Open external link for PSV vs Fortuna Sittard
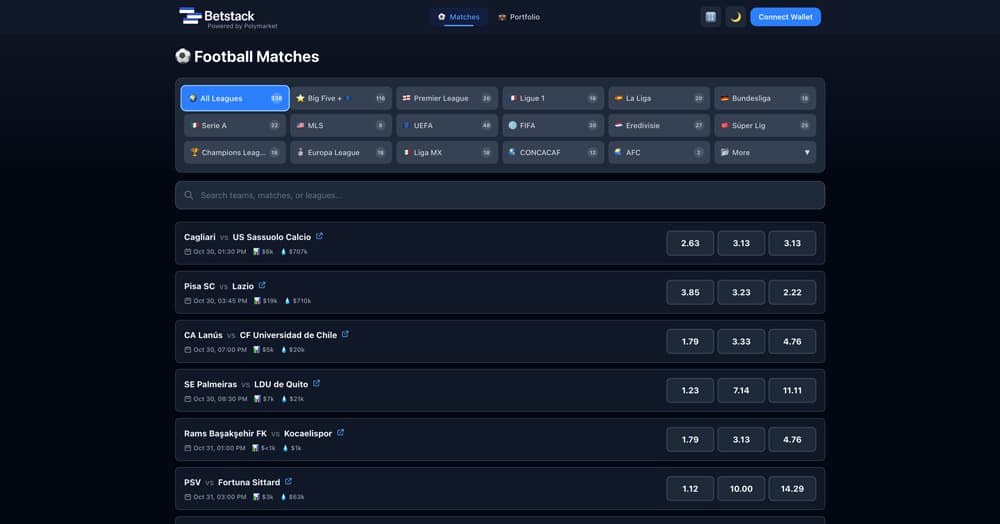Image resolution: width=1000 pixels, height=524 pixels. coord(288,481)
